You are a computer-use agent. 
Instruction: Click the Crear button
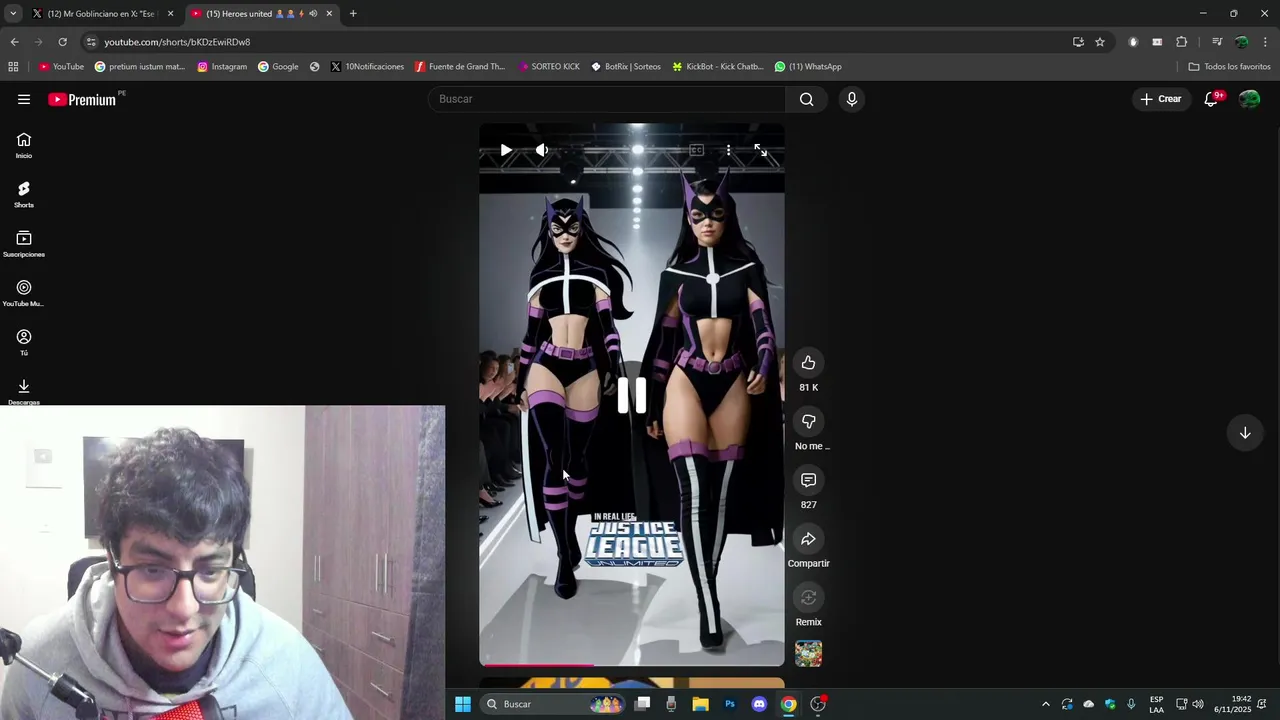pos(1162,99)
